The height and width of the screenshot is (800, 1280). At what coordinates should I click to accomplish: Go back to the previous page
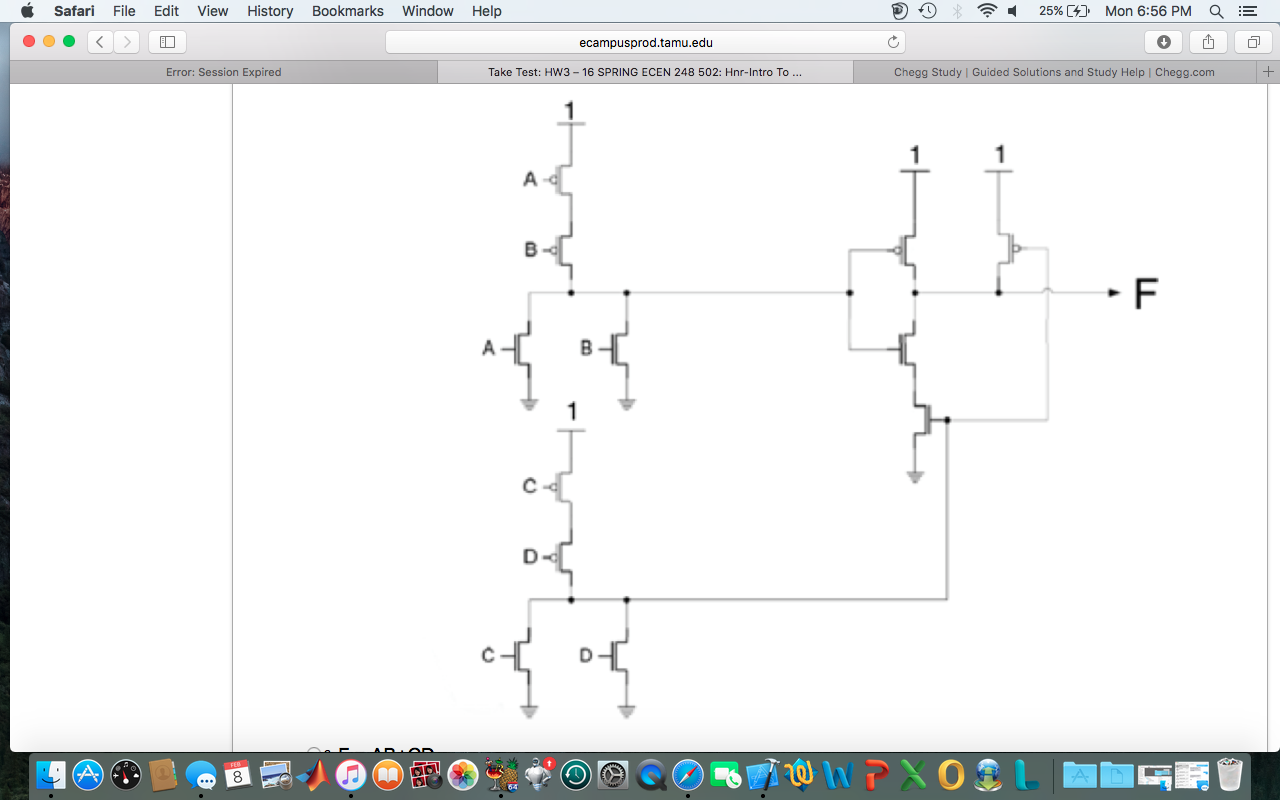[x=99, y=42]
